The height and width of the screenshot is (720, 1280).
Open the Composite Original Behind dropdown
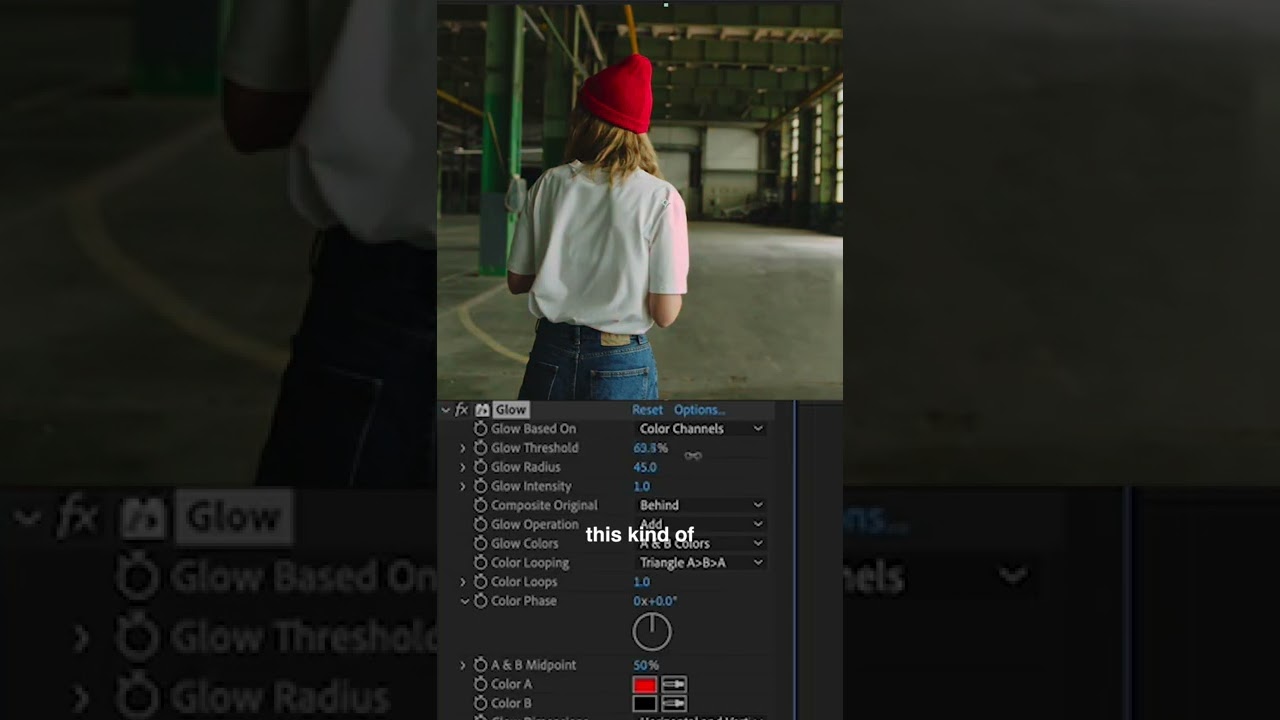tap(701, 505)
